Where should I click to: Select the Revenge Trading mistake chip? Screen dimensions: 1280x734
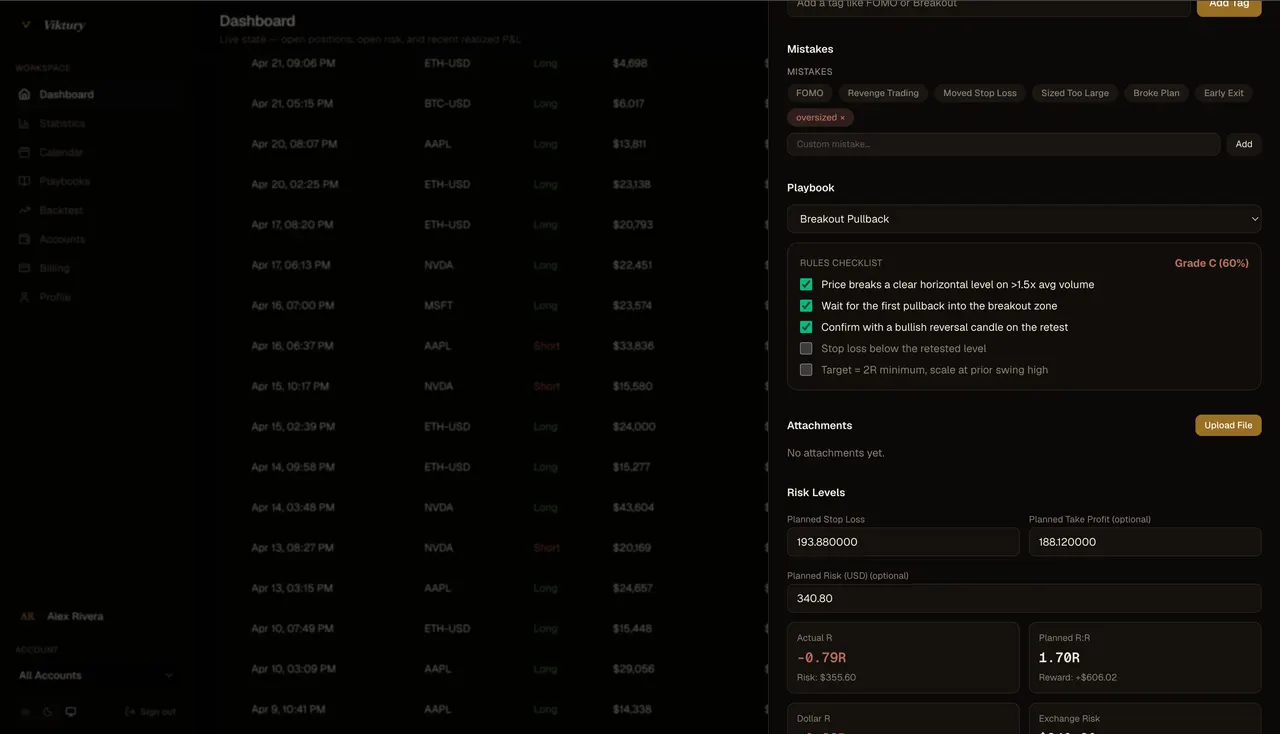[883, 94]
